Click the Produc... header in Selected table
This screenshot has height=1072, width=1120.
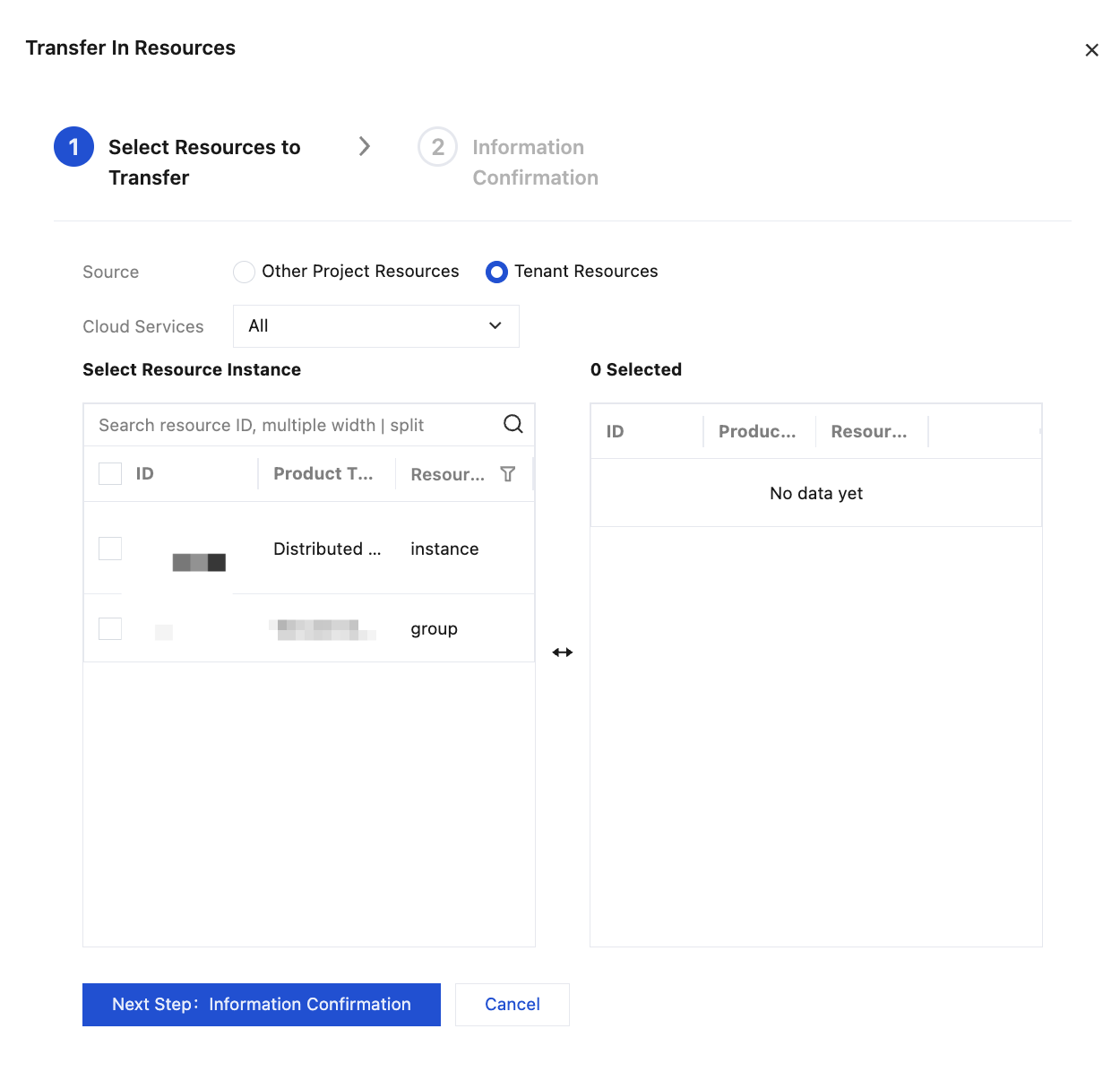click(x=757, y=431)
